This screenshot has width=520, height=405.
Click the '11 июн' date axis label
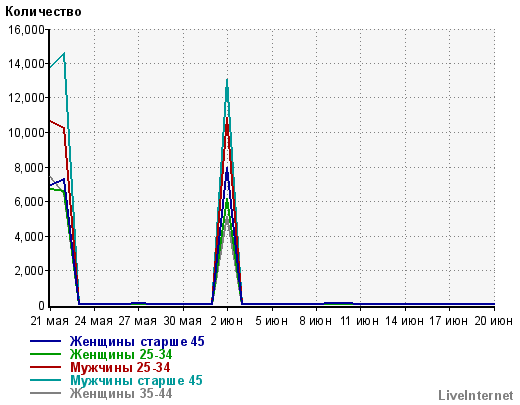point(359,321)
